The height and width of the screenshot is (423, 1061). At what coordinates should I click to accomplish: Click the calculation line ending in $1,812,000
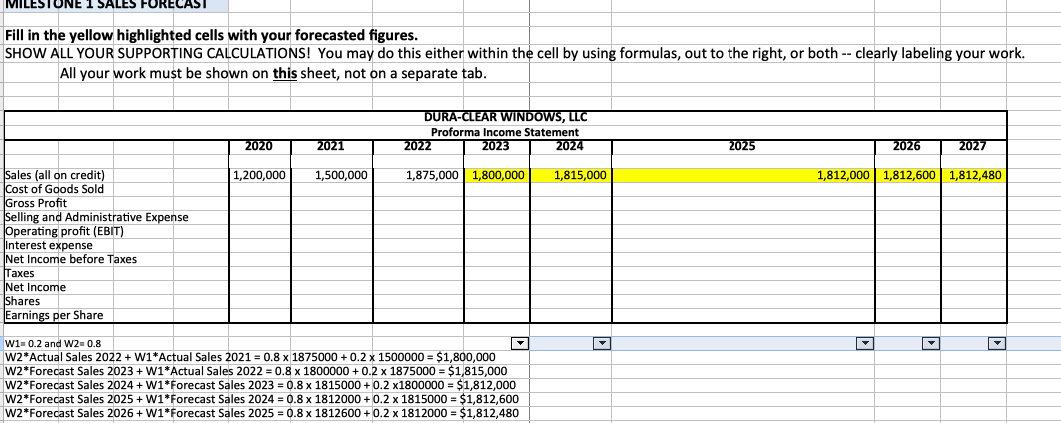(261, 386)
